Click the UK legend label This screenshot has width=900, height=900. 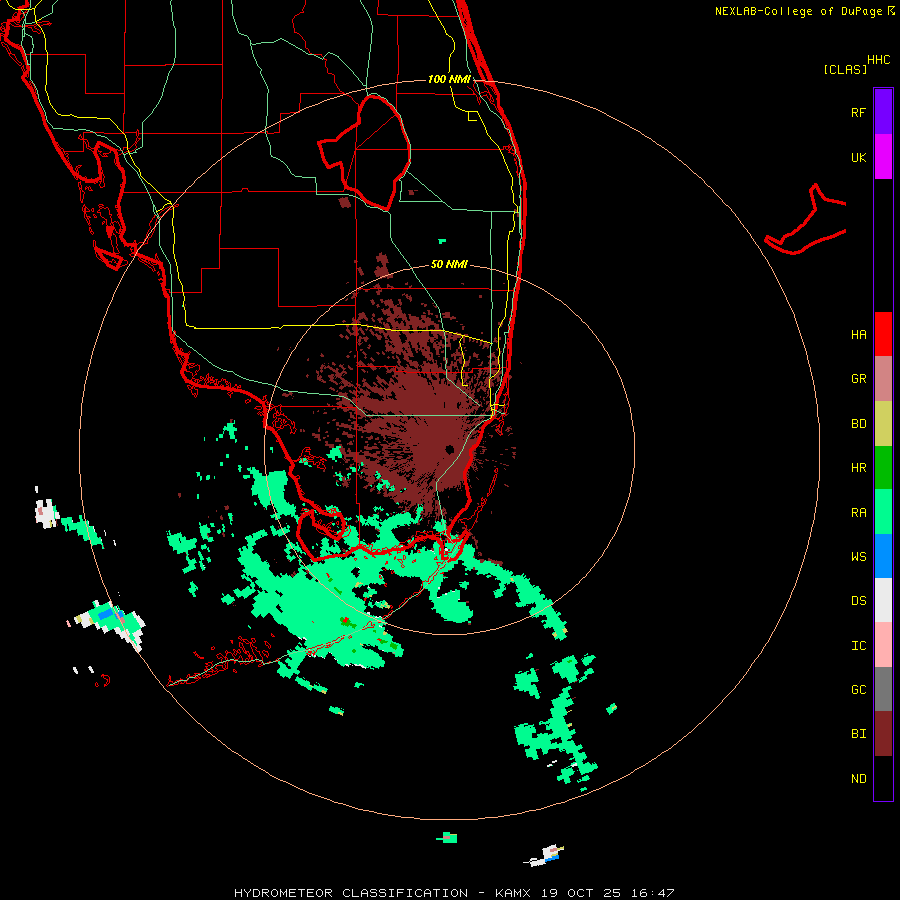coord(858,157)
